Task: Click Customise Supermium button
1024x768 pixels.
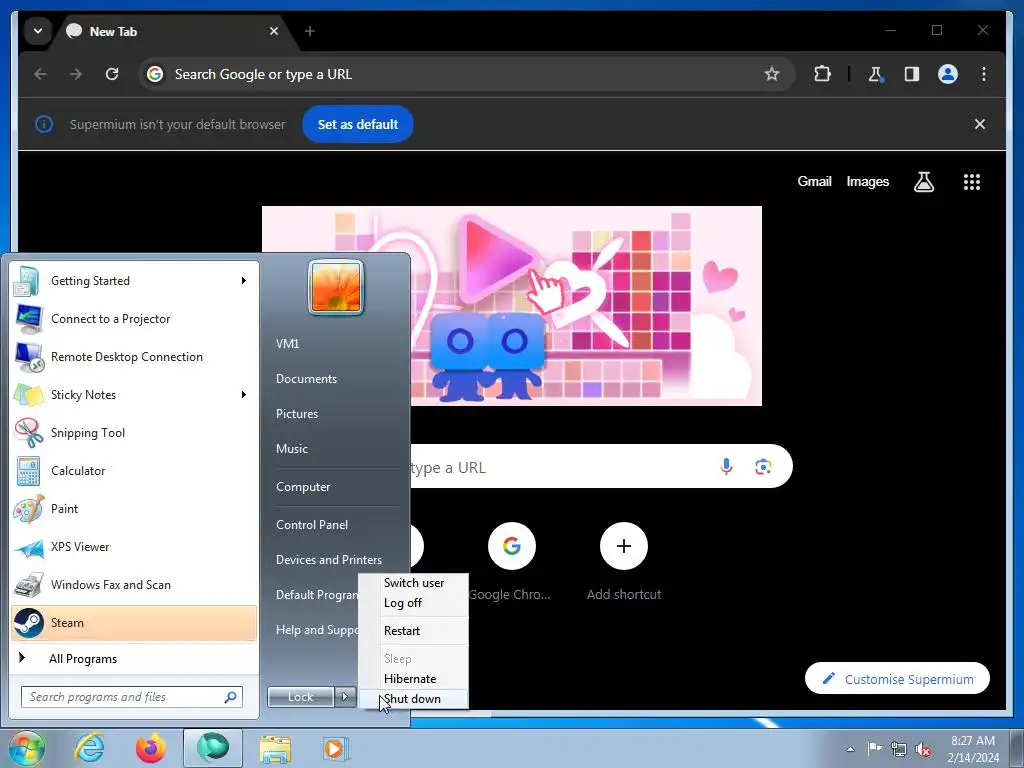Action: (897, 679)
